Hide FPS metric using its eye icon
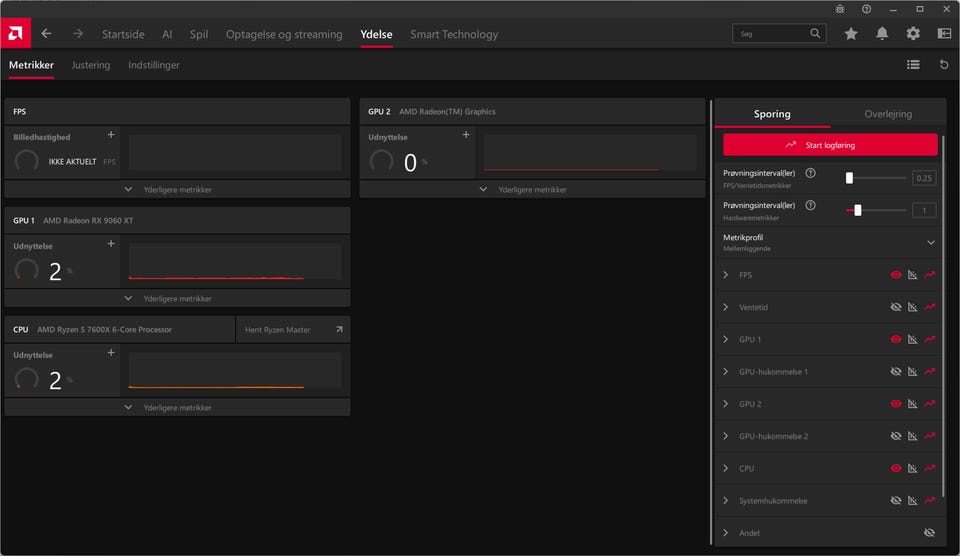This screenshot has width=960, height=556. tap(896, 275)
